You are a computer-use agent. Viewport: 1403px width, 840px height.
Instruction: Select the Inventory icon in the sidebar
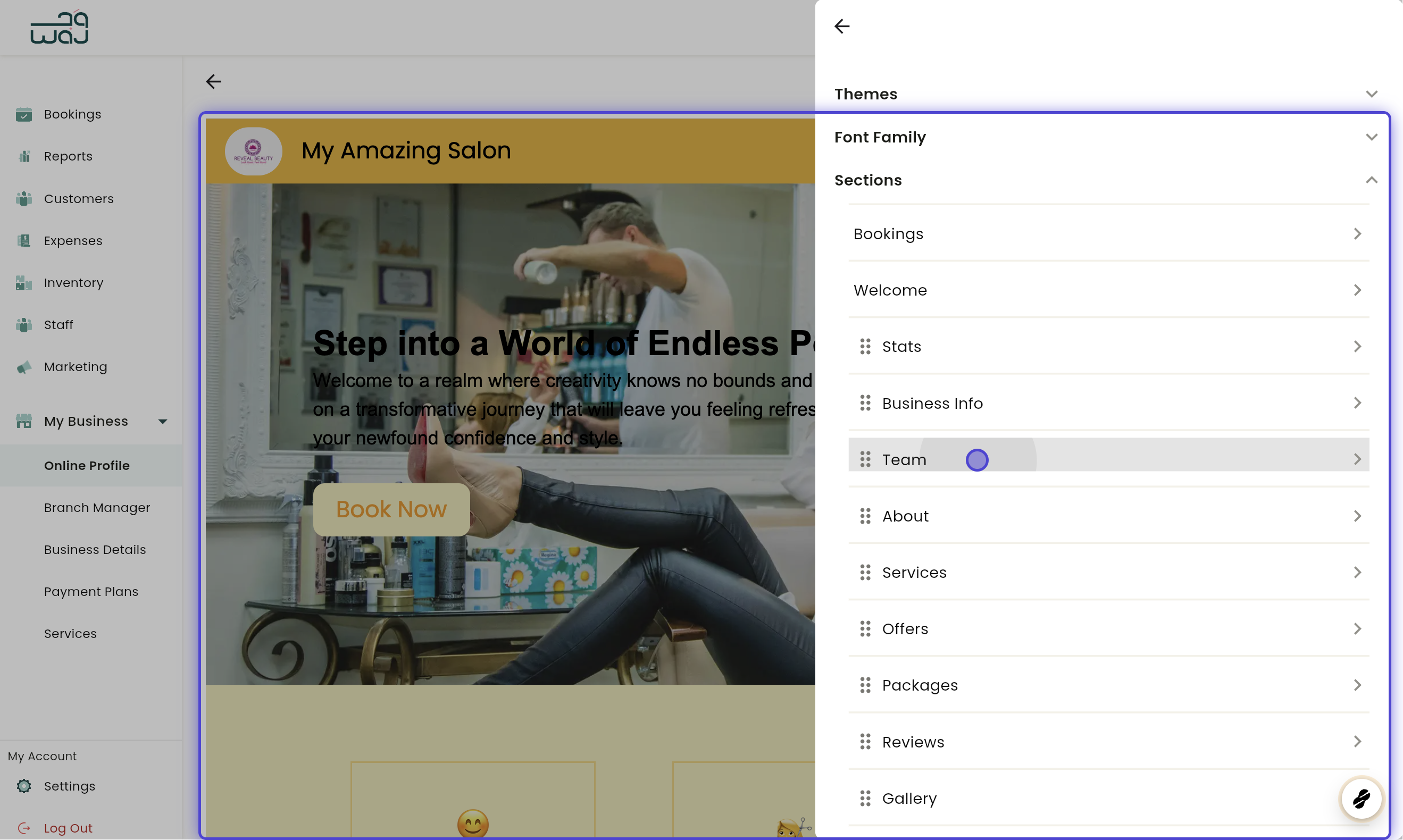[x=23, y=282]
